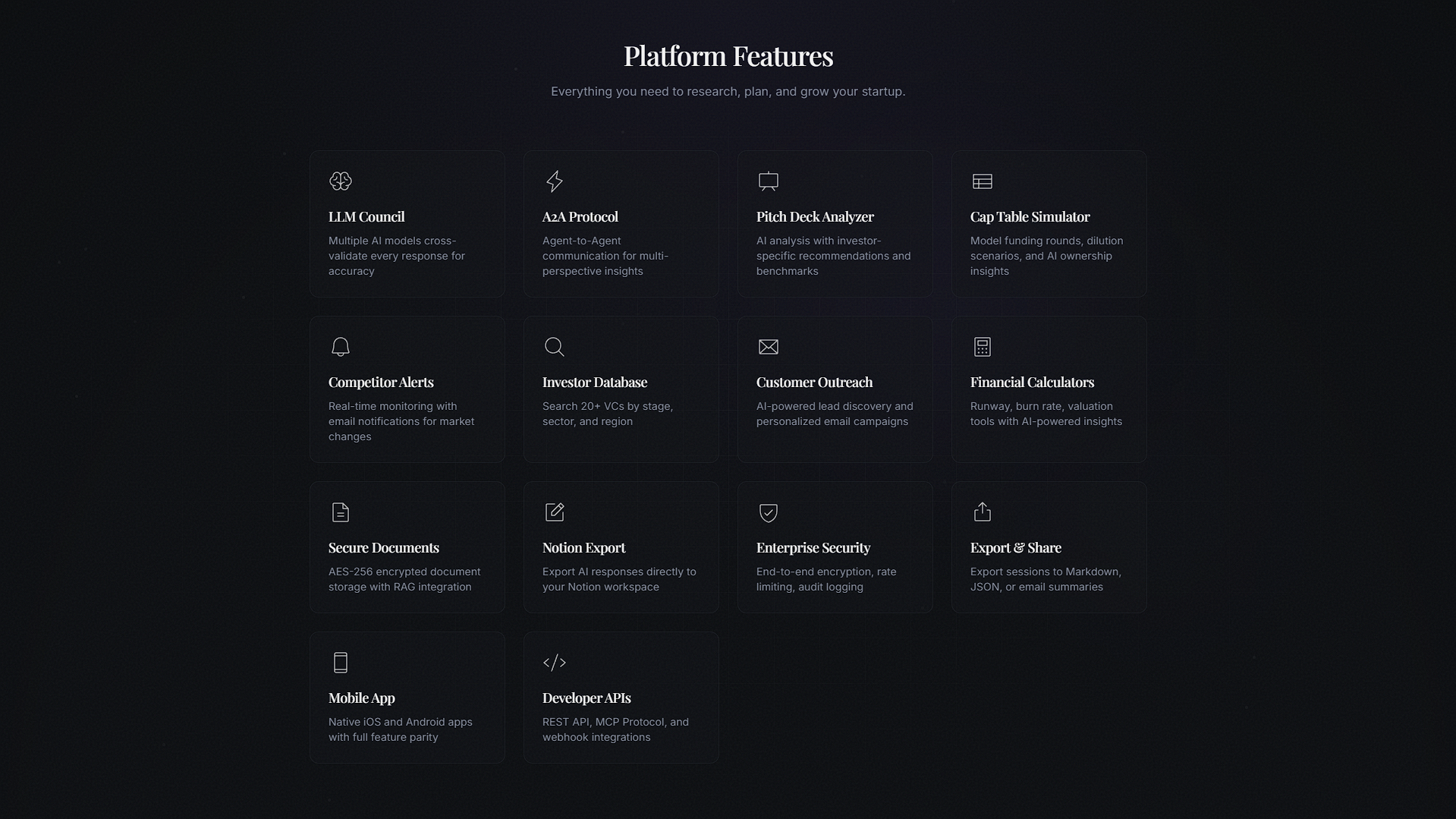
Task: Click the Platform Features page heading
Action: 728,56
